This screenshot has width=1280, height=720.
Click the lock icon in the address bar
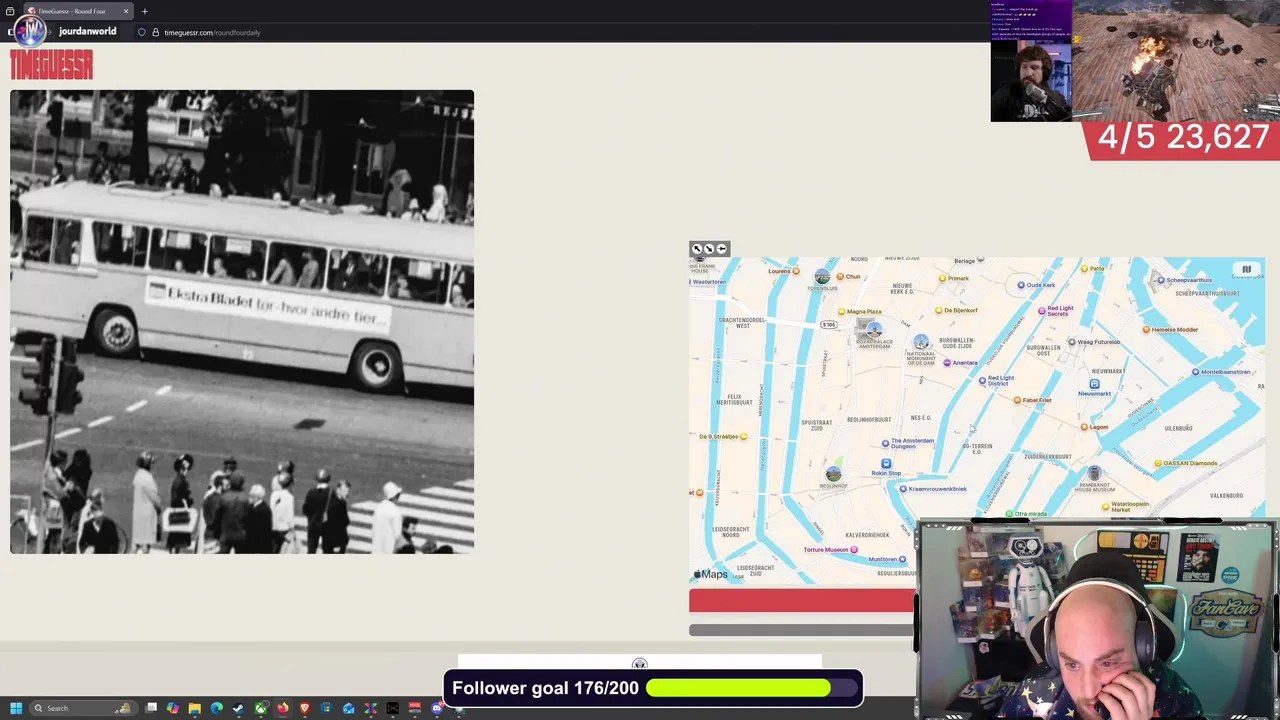[155, 32]
